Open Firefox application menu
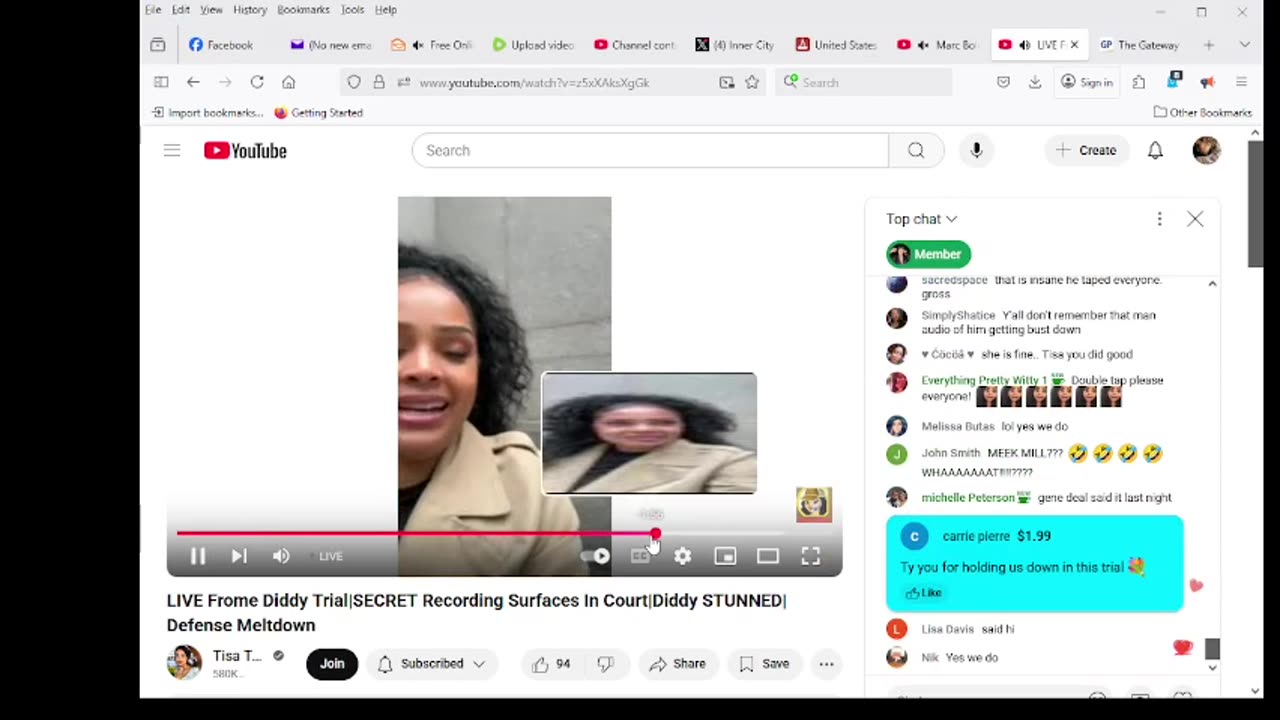Image resolution: width=1280 pixels, height=720 pixels. click(1241, 82)
